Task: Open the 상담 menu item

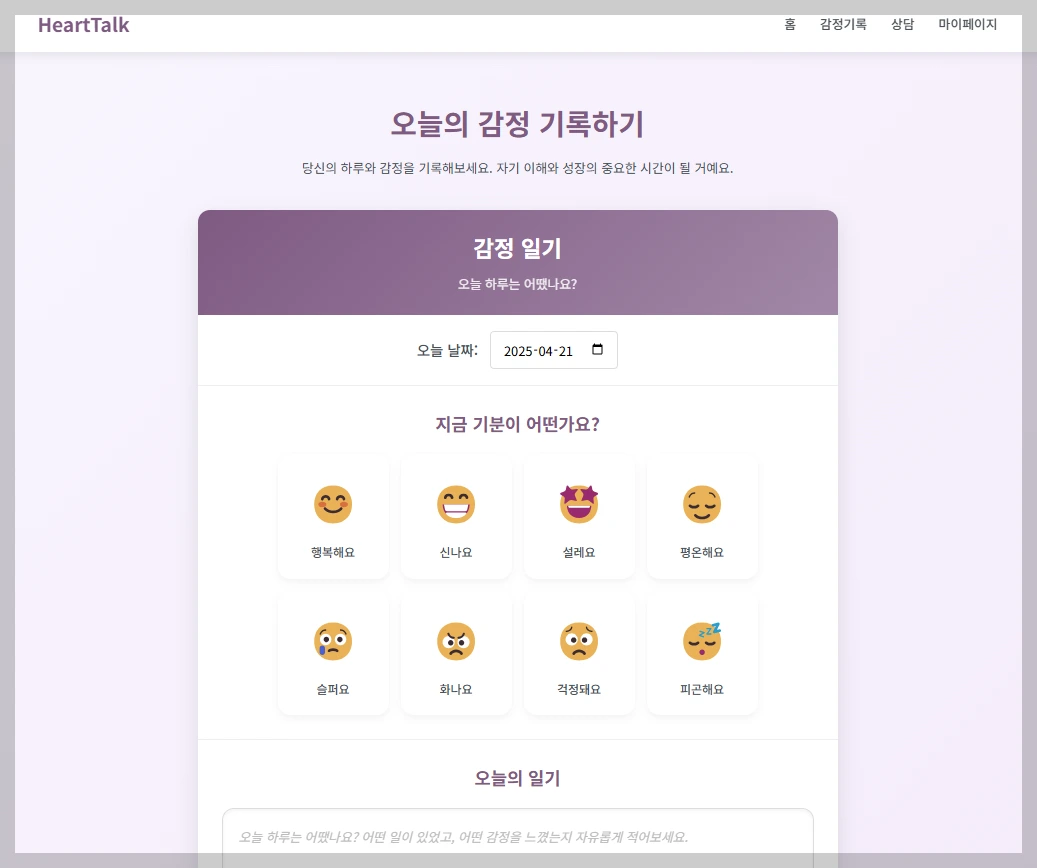Action: tap(902, 24)
